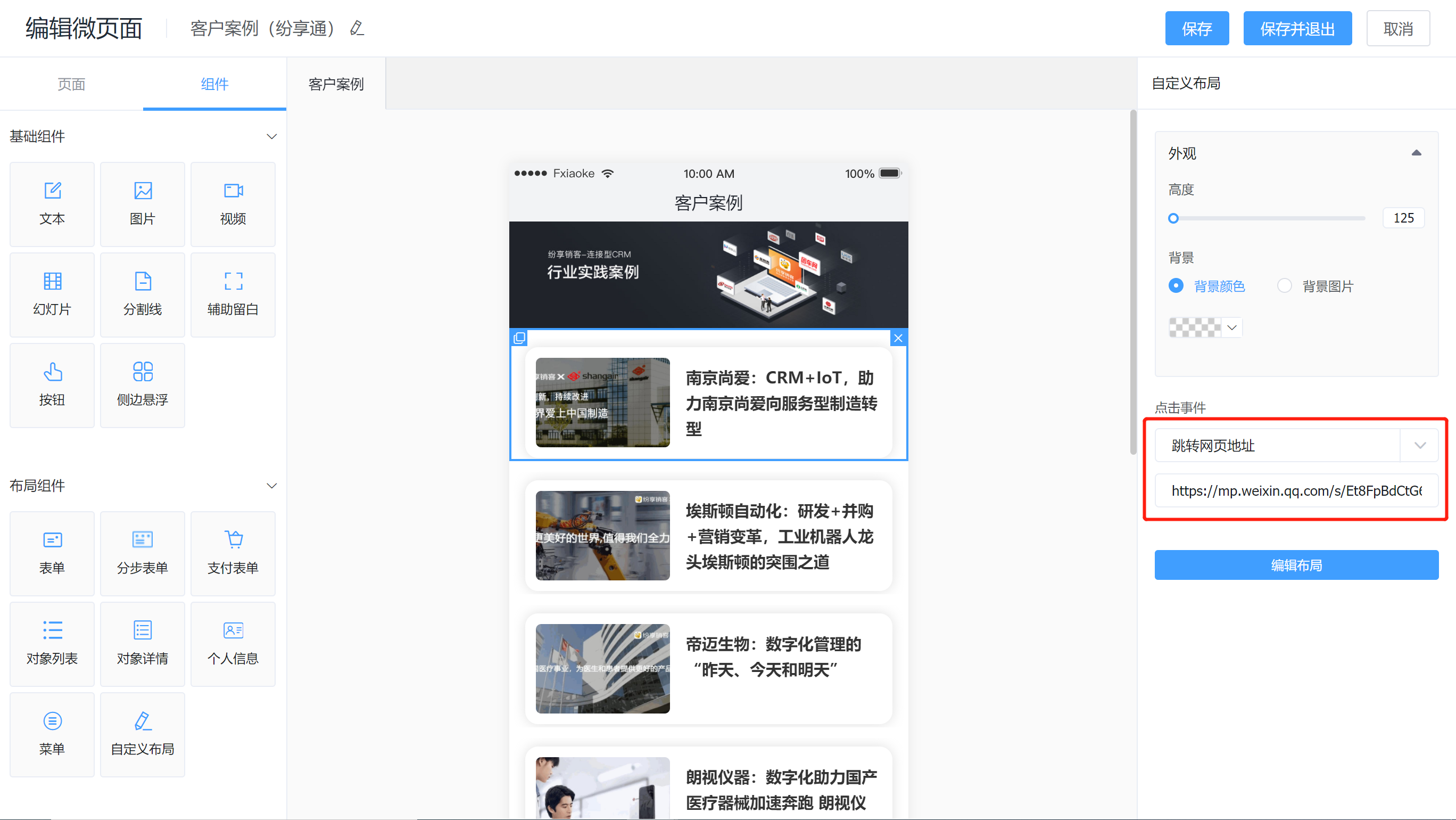Add a 视频 video component
This screenshot has width=1456, height=820.
point(233,204)
